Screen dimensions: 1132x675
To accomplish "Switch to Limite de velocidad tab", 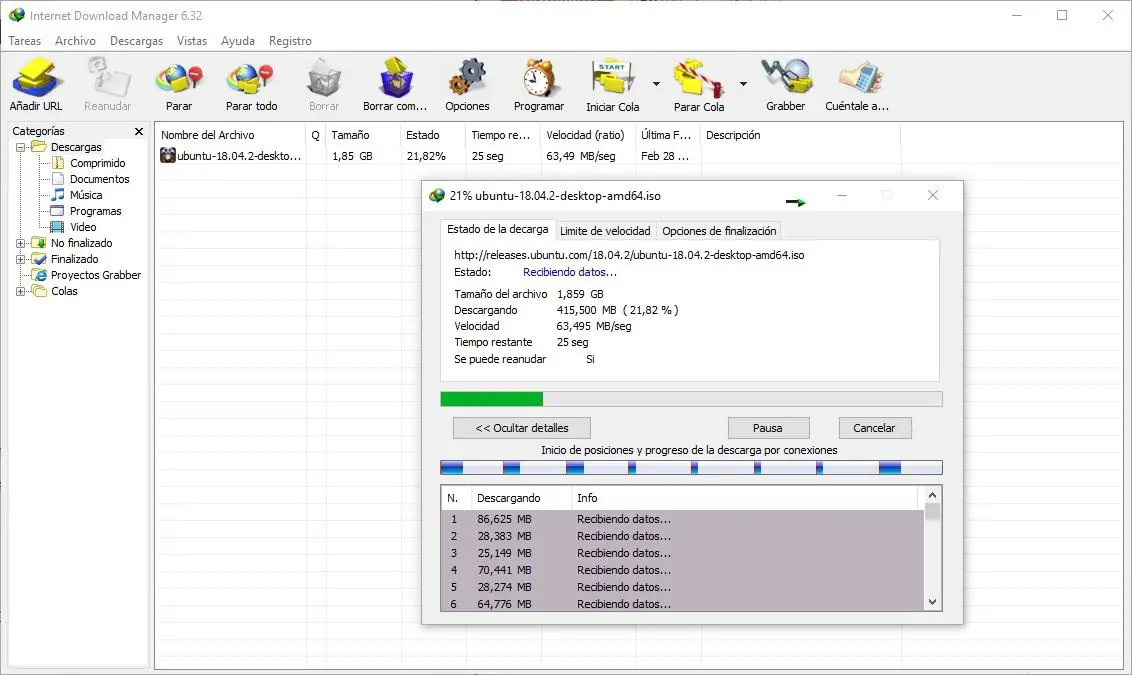I will click(605, 231).
